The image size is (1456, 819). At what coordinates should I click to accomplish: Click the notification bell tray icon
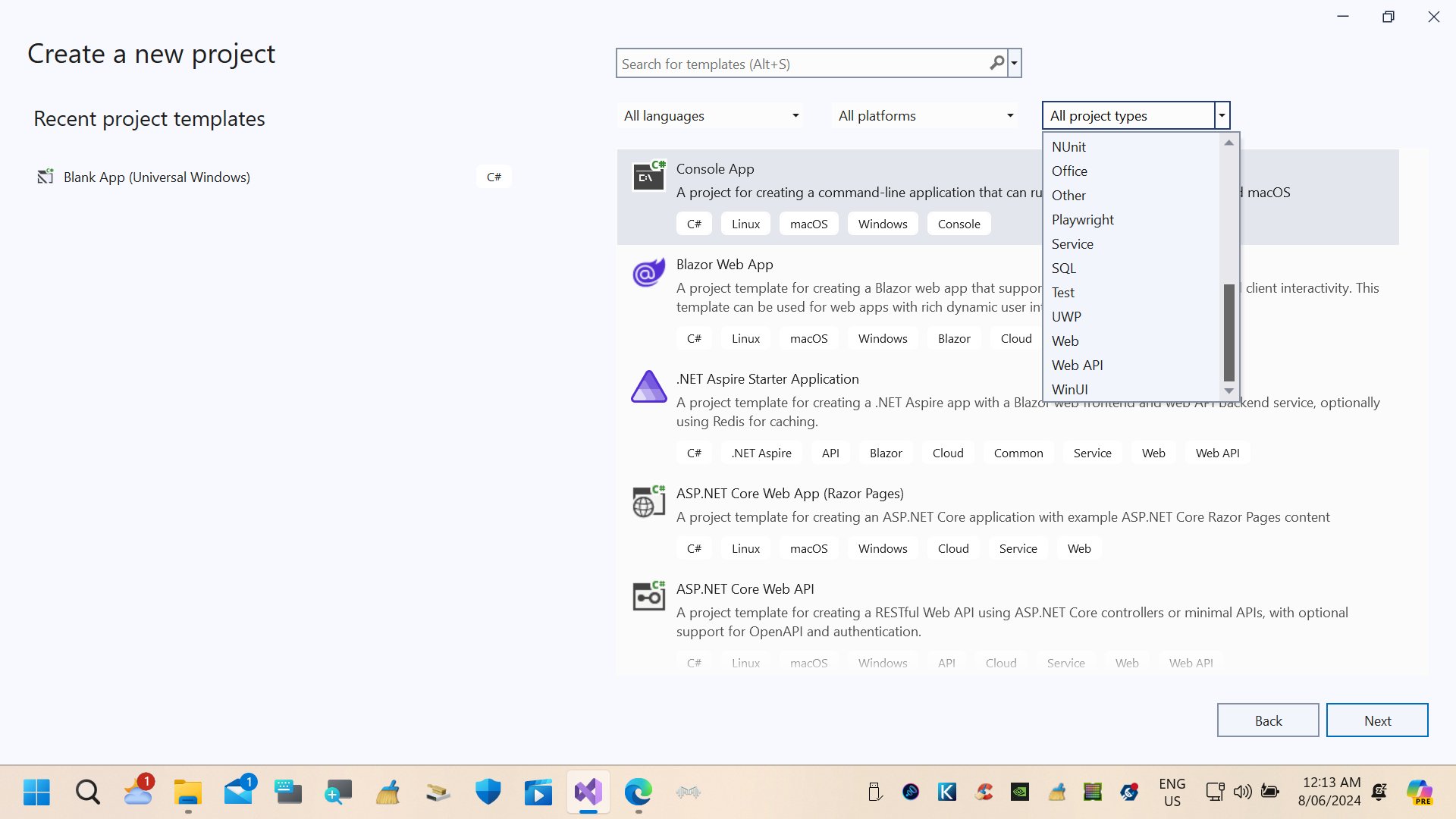(x=1379, y=792)
